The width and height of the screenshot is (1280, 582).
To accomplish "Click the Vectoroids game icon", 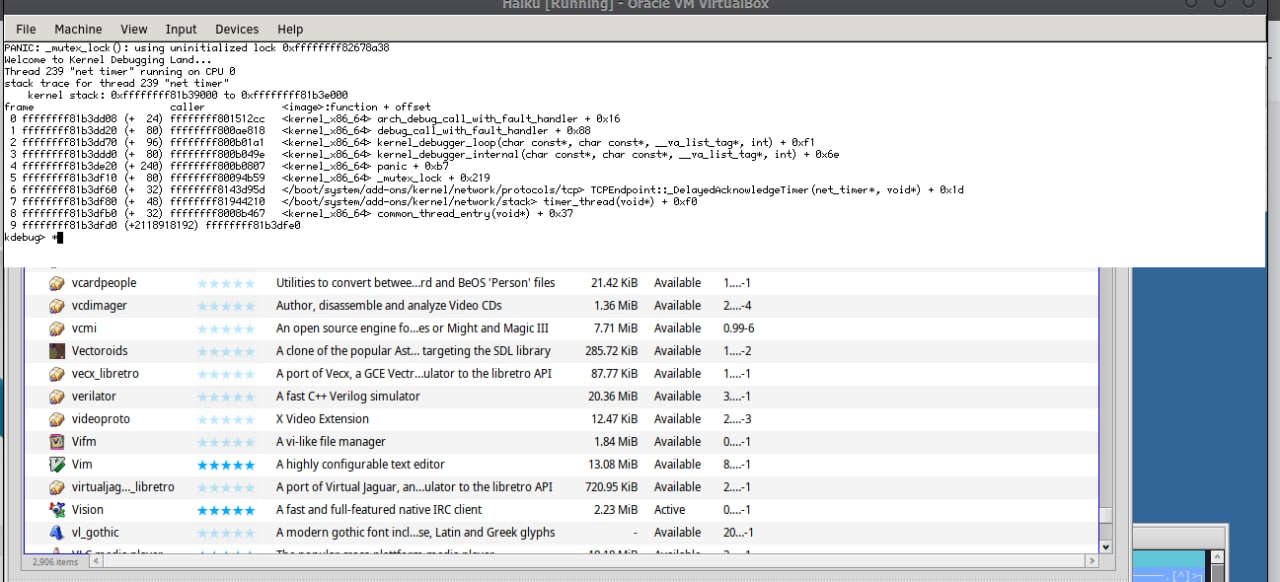I will [x=57, y=351].
